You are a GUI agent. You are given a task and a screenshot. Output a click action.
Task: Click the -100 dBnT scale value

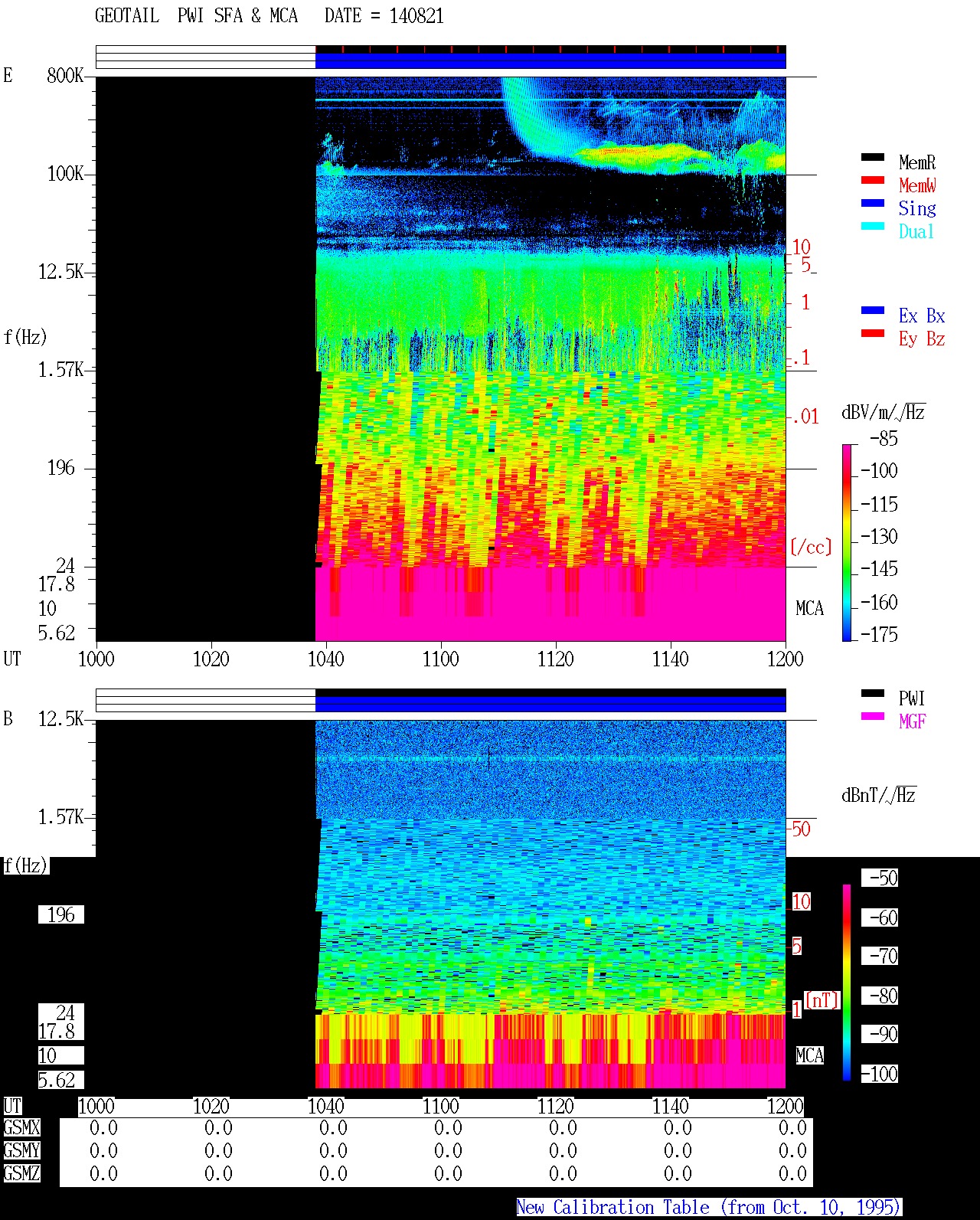[x=879, y=1074]
